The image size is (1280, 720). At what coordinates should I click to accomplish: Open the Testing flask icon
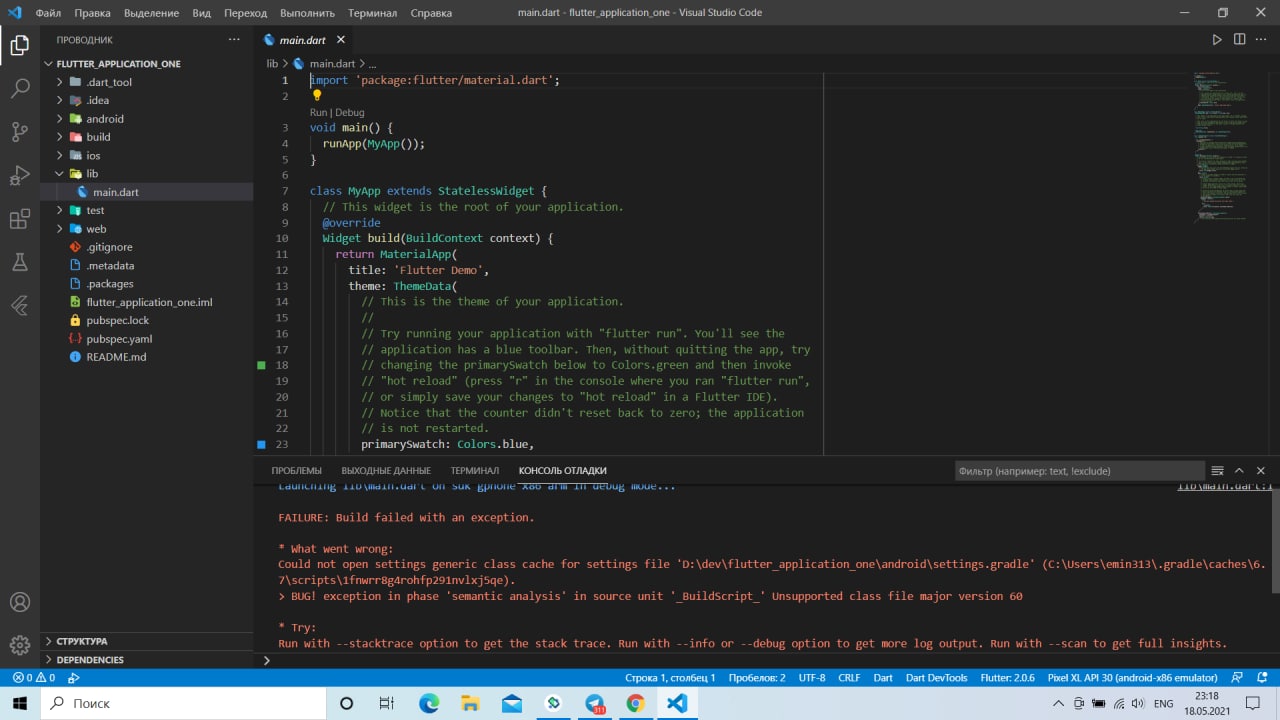pos(20,263)
